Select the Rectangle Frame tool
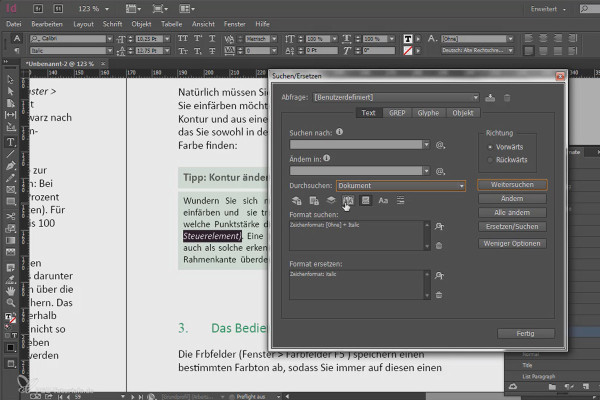Viewport: 600px width, 400px height. [10, 189]
